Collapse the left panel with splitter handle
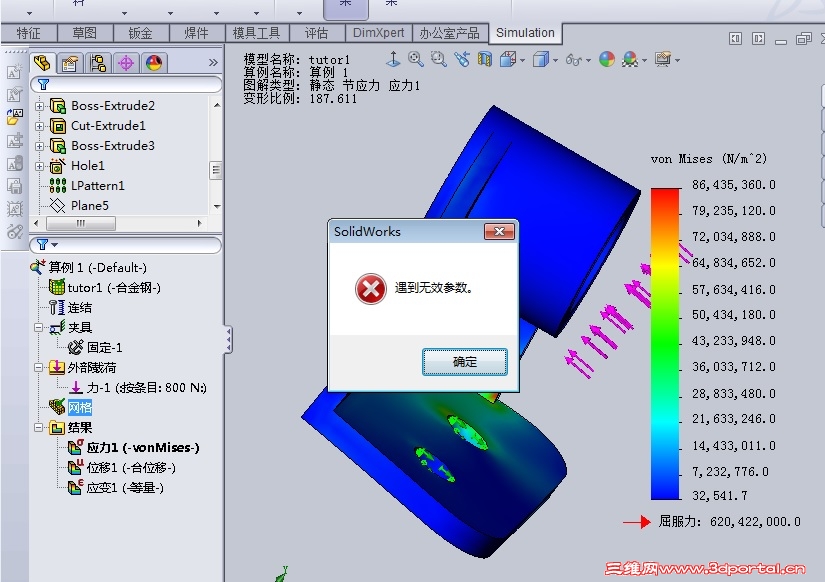 pyautogui.click(x=228, y=339)
